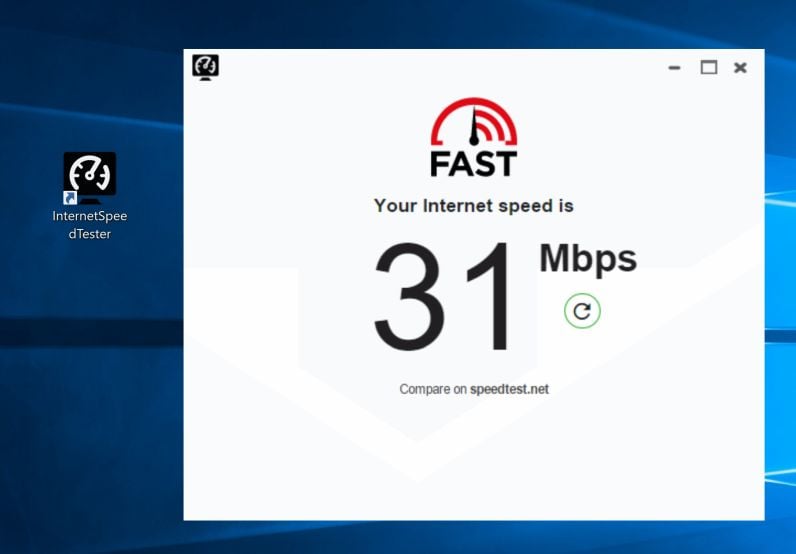This screenshot has width=796, height=554.
Task: Click the Mbps unit label
Action: tap(588, 259)
